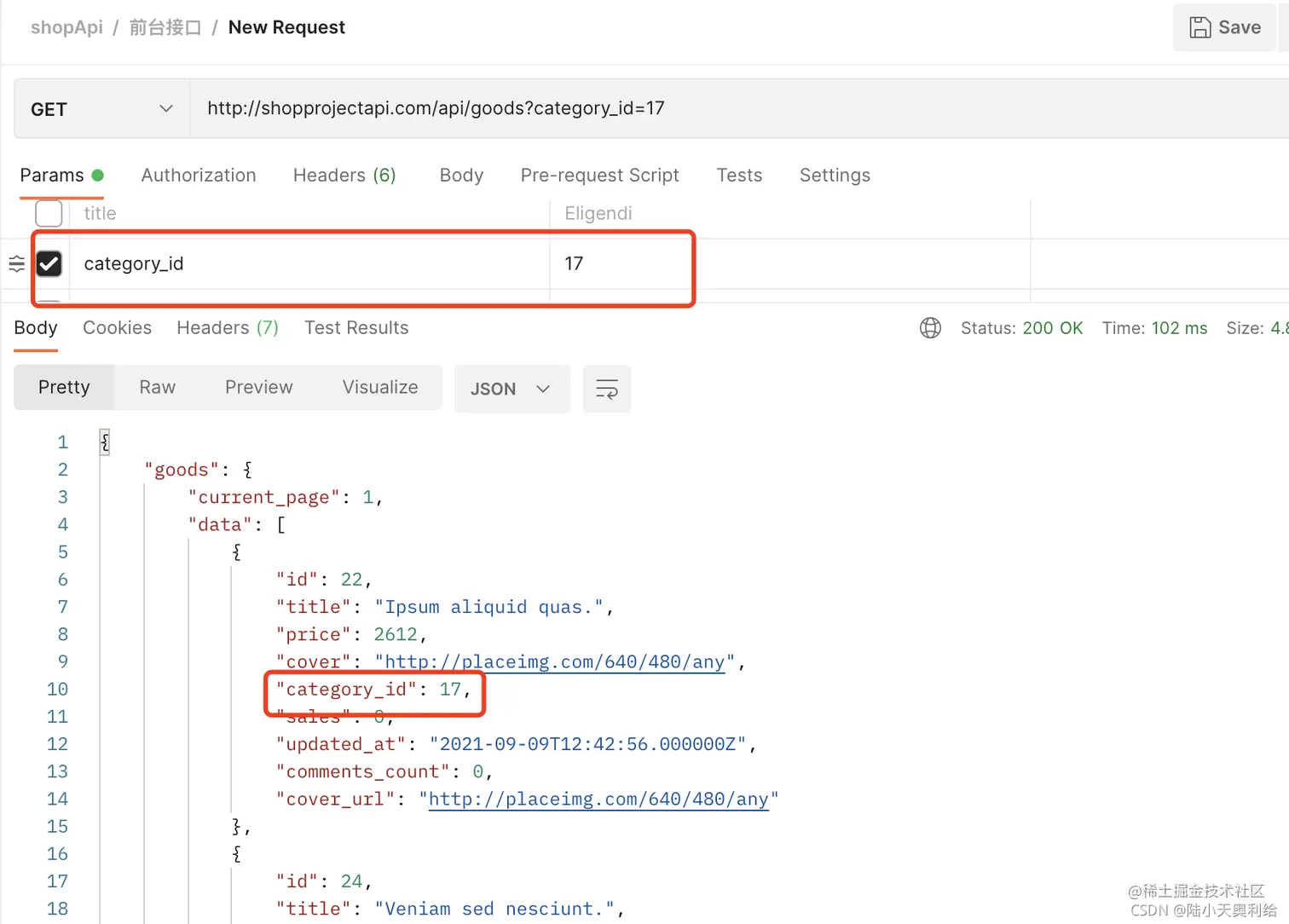1289x924 pixels.
Task: Open the Tests tab
Action: [739, 176]
